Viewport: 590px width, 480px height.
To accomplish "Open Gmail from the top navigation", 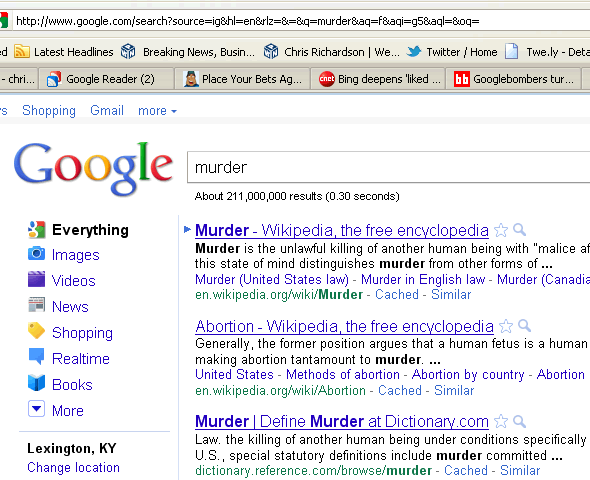I will click(107, 111).
